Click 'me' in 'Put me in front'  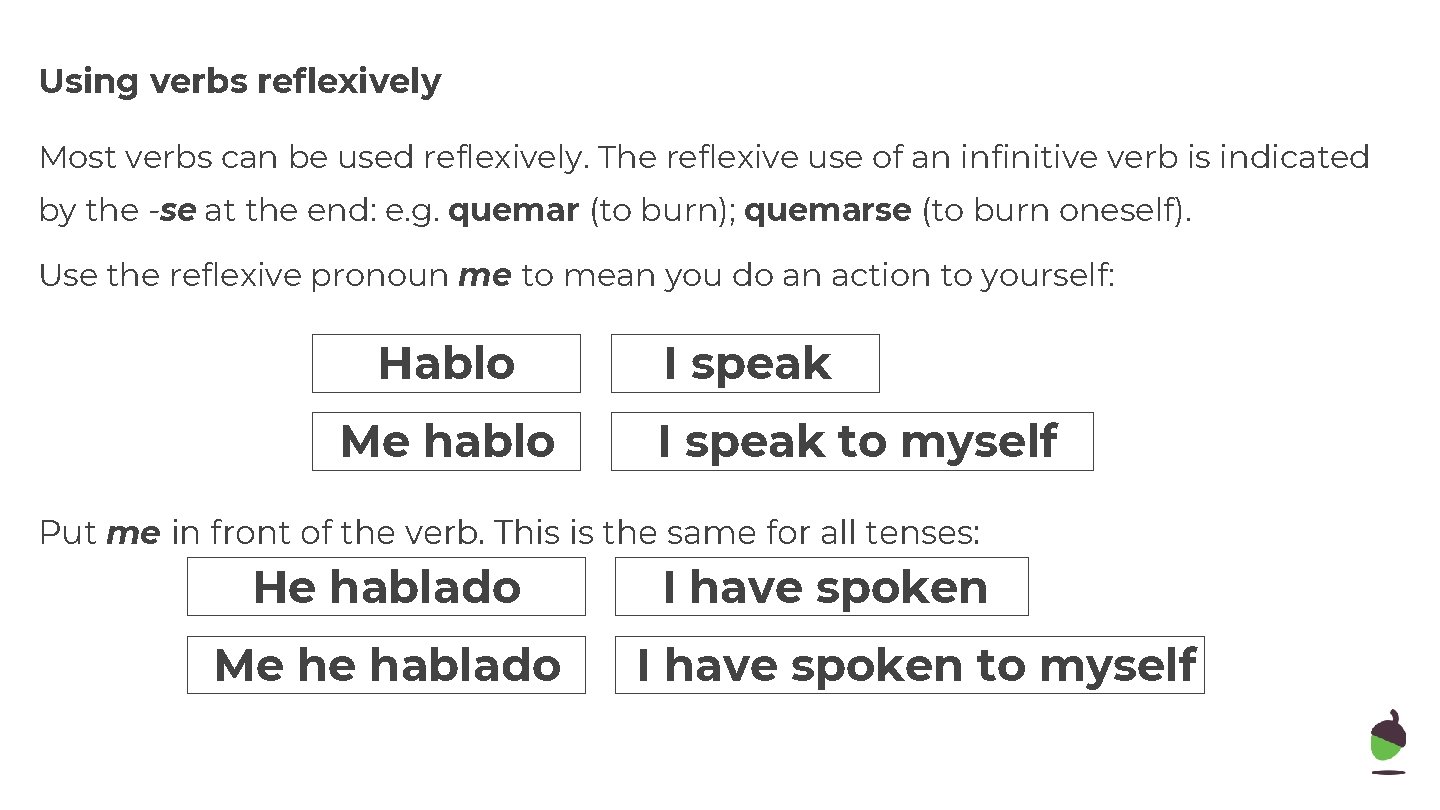132,533
